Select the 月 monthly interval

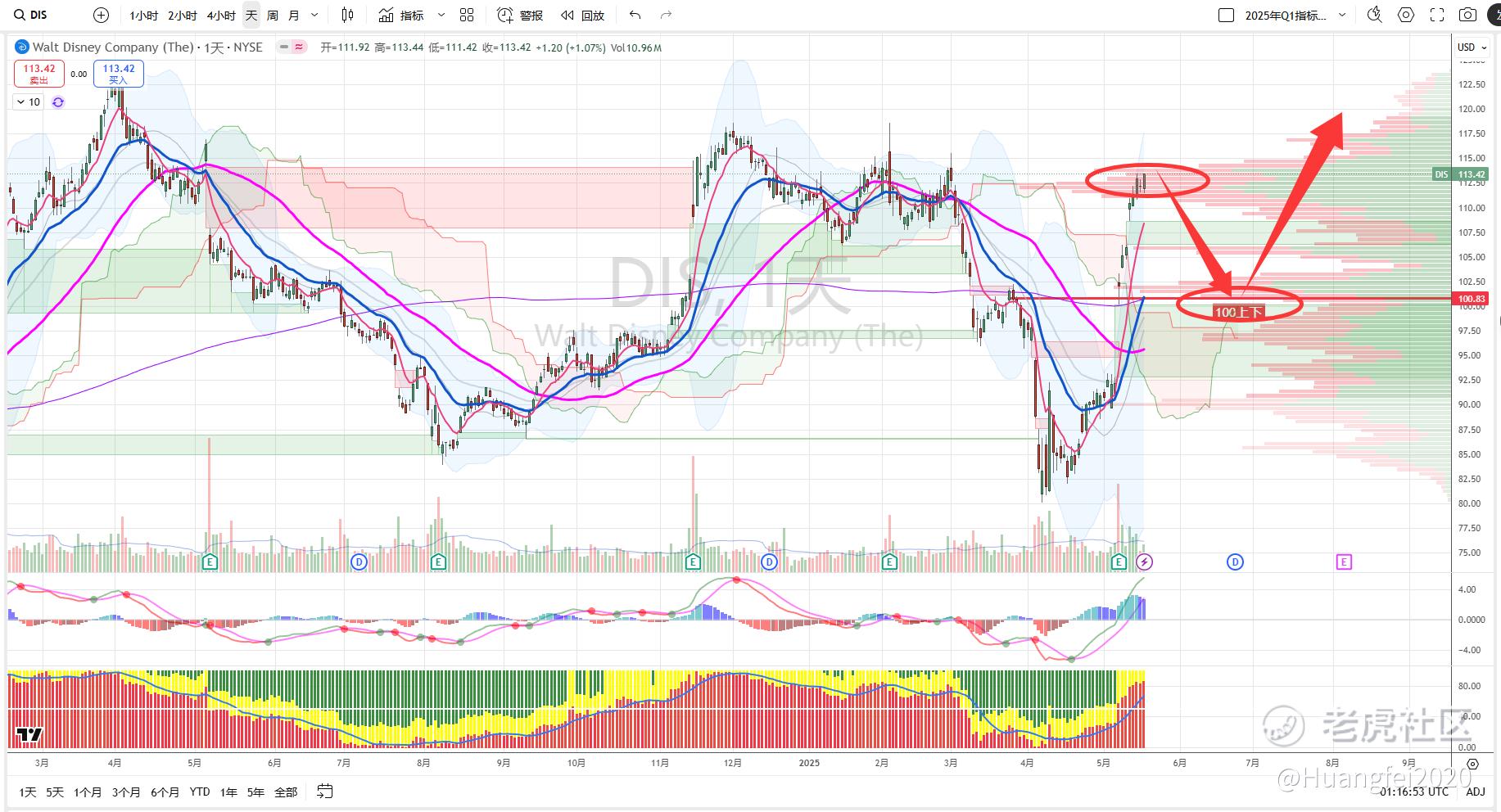[294, 15]
